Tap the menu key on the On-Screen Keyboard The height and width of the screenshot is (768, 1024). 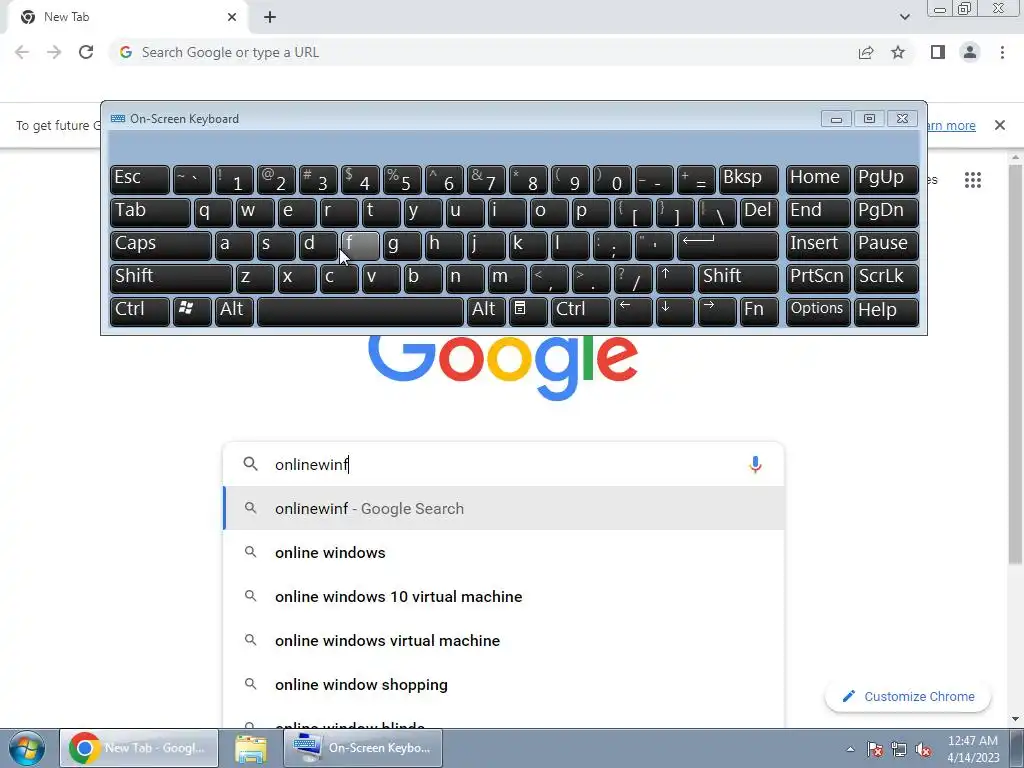point(528,310)
